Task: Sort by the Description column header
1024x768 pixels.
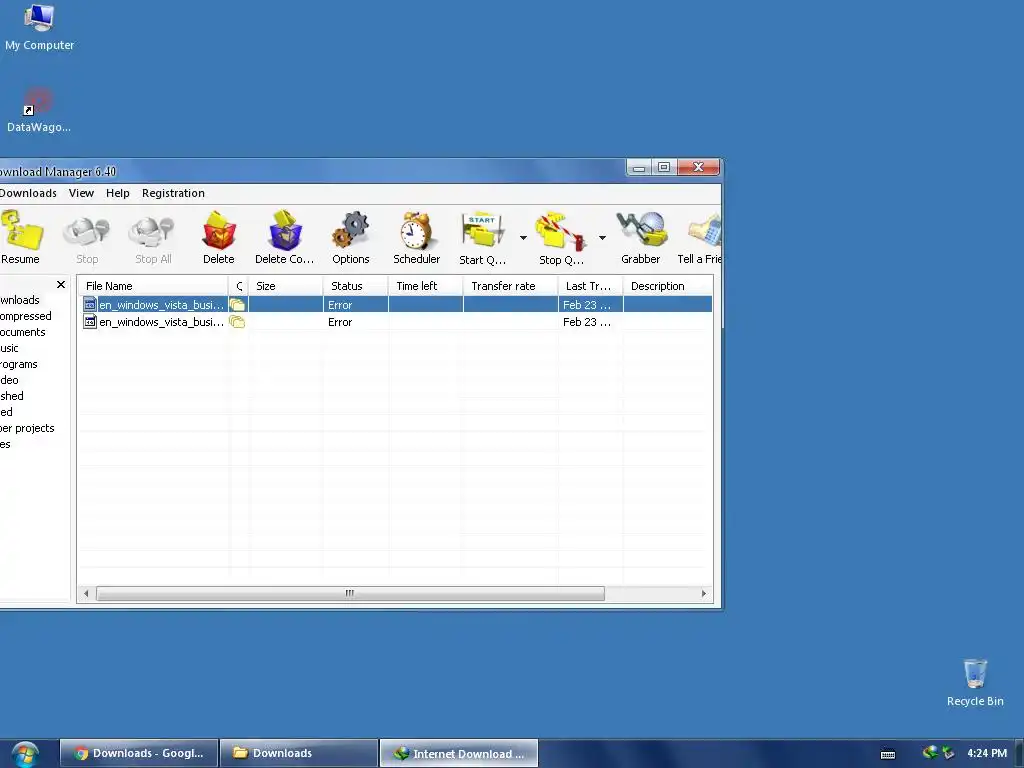Action: click(x=667, y=286)
